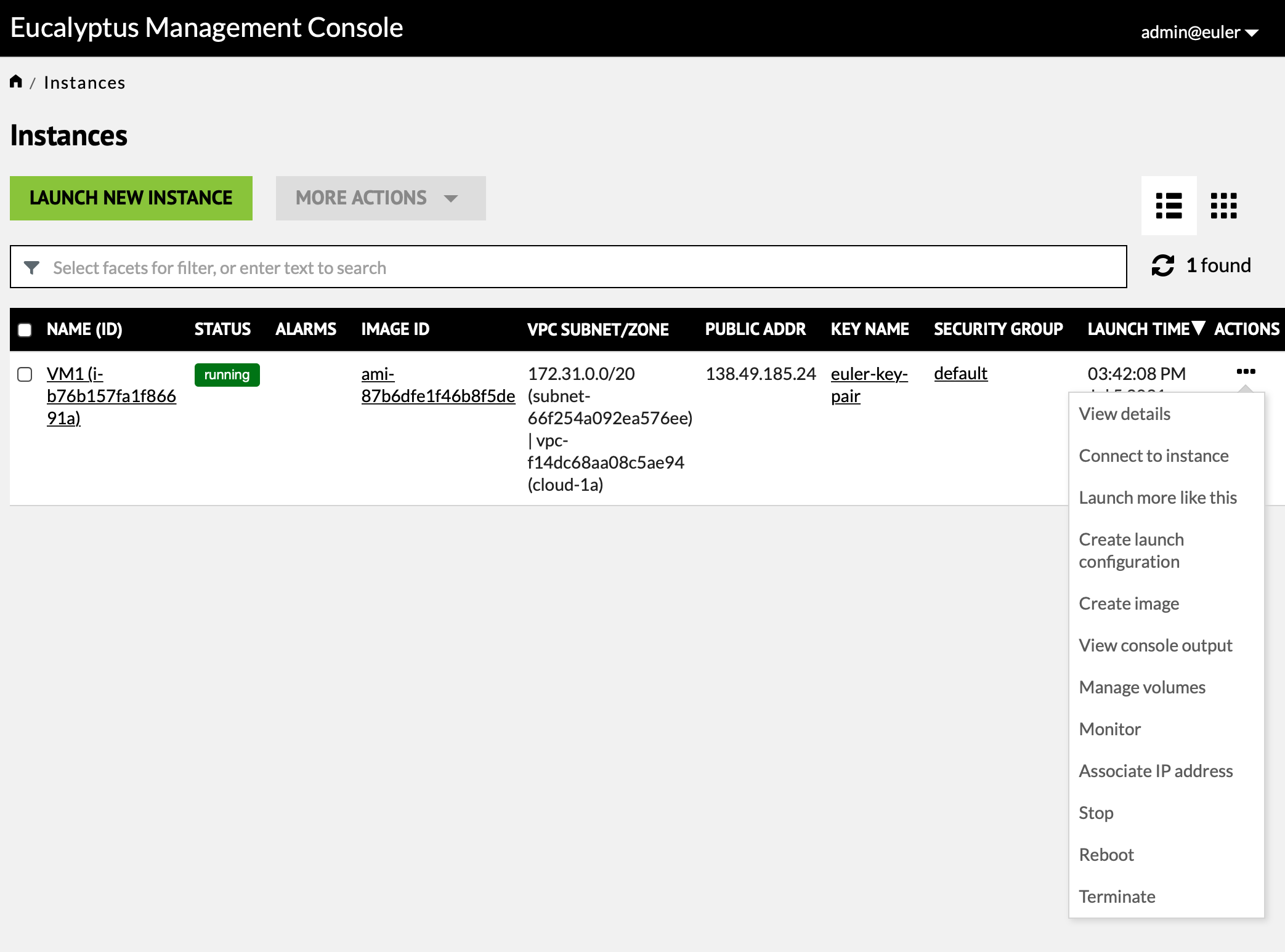Open the admin@euler user dropdown

[x=1199, y=32]
